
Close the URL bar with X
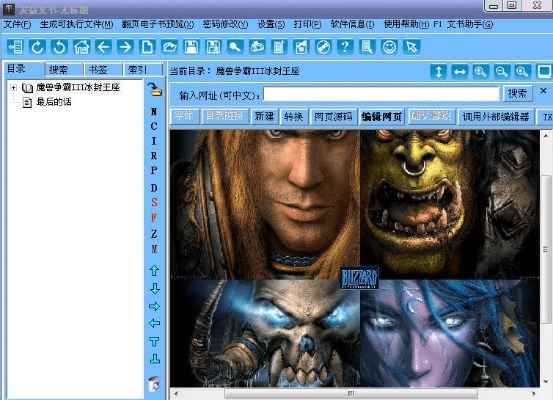[543, 91]
